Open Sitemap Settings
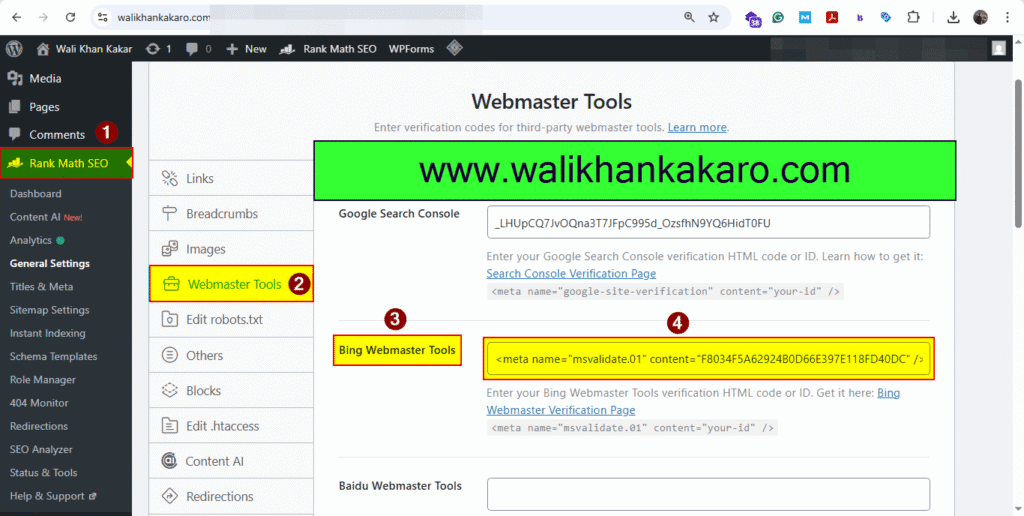Viewport: 1024px width, 516px height. [x=49, y=310]
